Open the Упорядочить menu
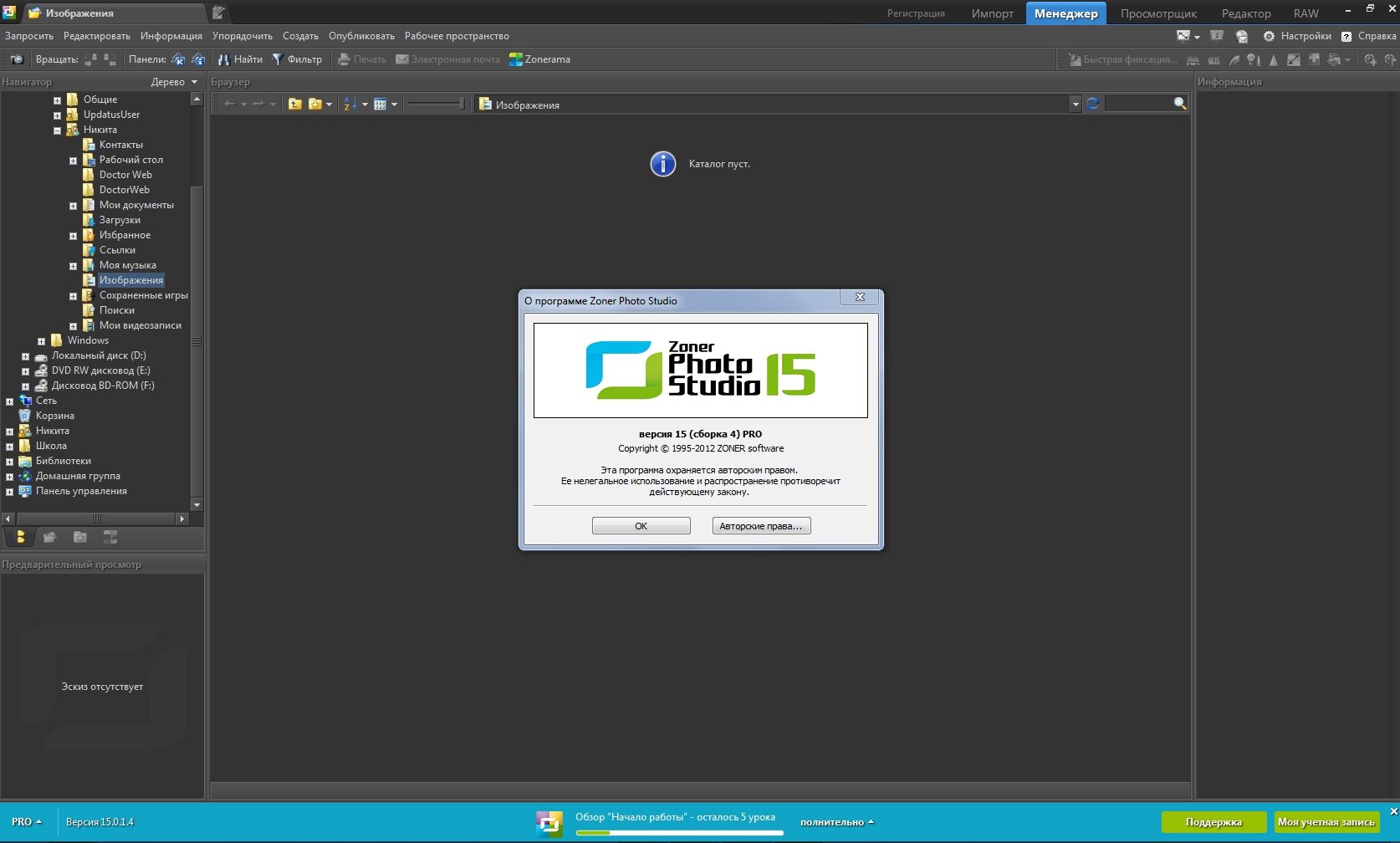This screenshot has width=1400, height=843. pyautogui.click(x=243, y=36)
